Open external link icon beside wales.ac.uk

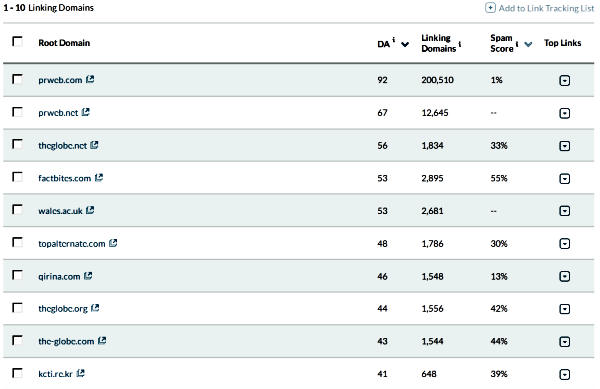(x=90, y=210)
